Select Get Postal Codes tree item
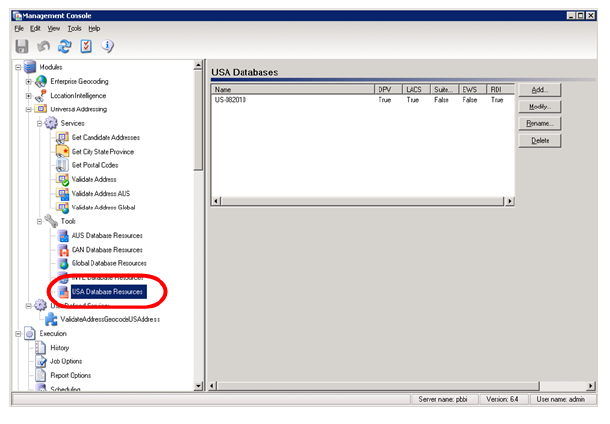The width and height of the screenshot is (610, 424). point(95,165)
